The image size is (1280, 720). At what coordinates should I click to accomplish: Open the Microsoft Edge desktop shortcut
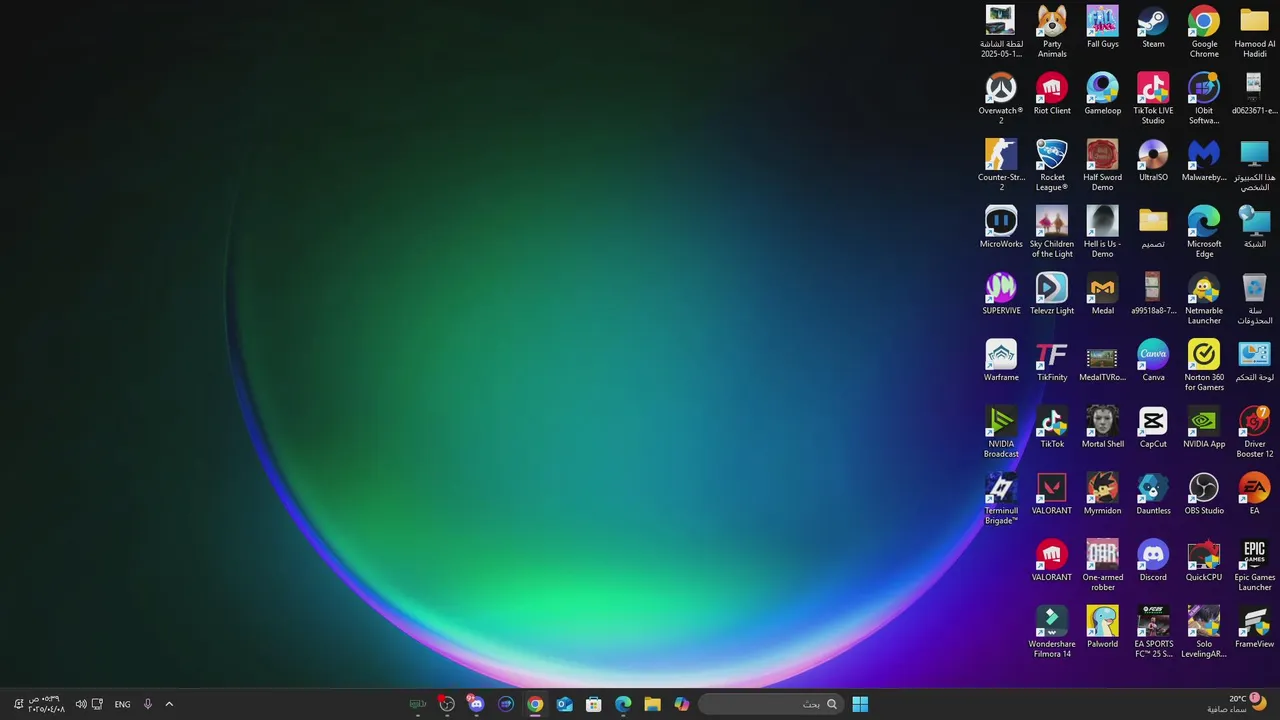coord(1204,232)
